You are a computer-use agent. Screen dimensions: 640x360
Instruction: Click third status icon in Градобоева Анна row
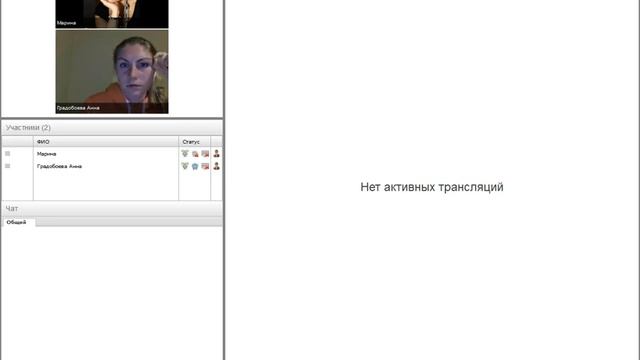tap(205, 166)
